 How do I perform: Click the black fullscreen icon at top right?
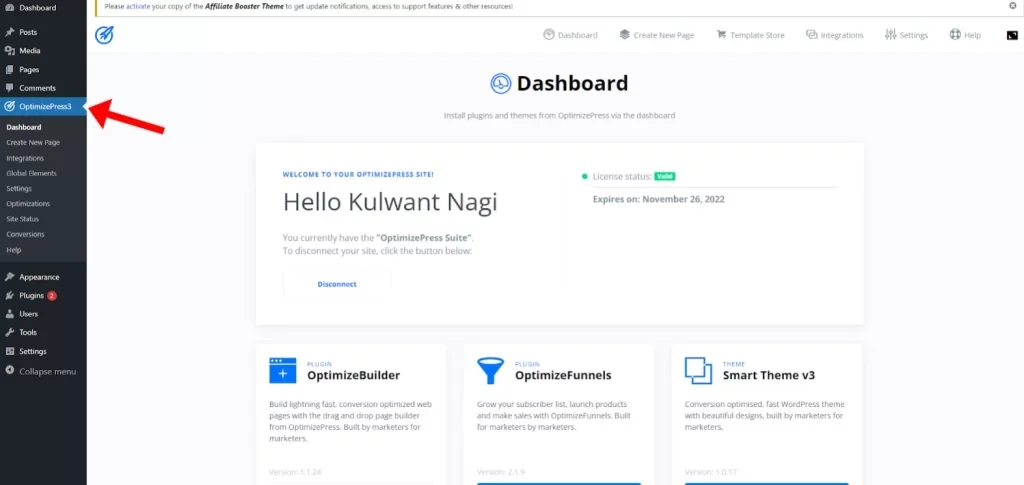point(1011,35)
